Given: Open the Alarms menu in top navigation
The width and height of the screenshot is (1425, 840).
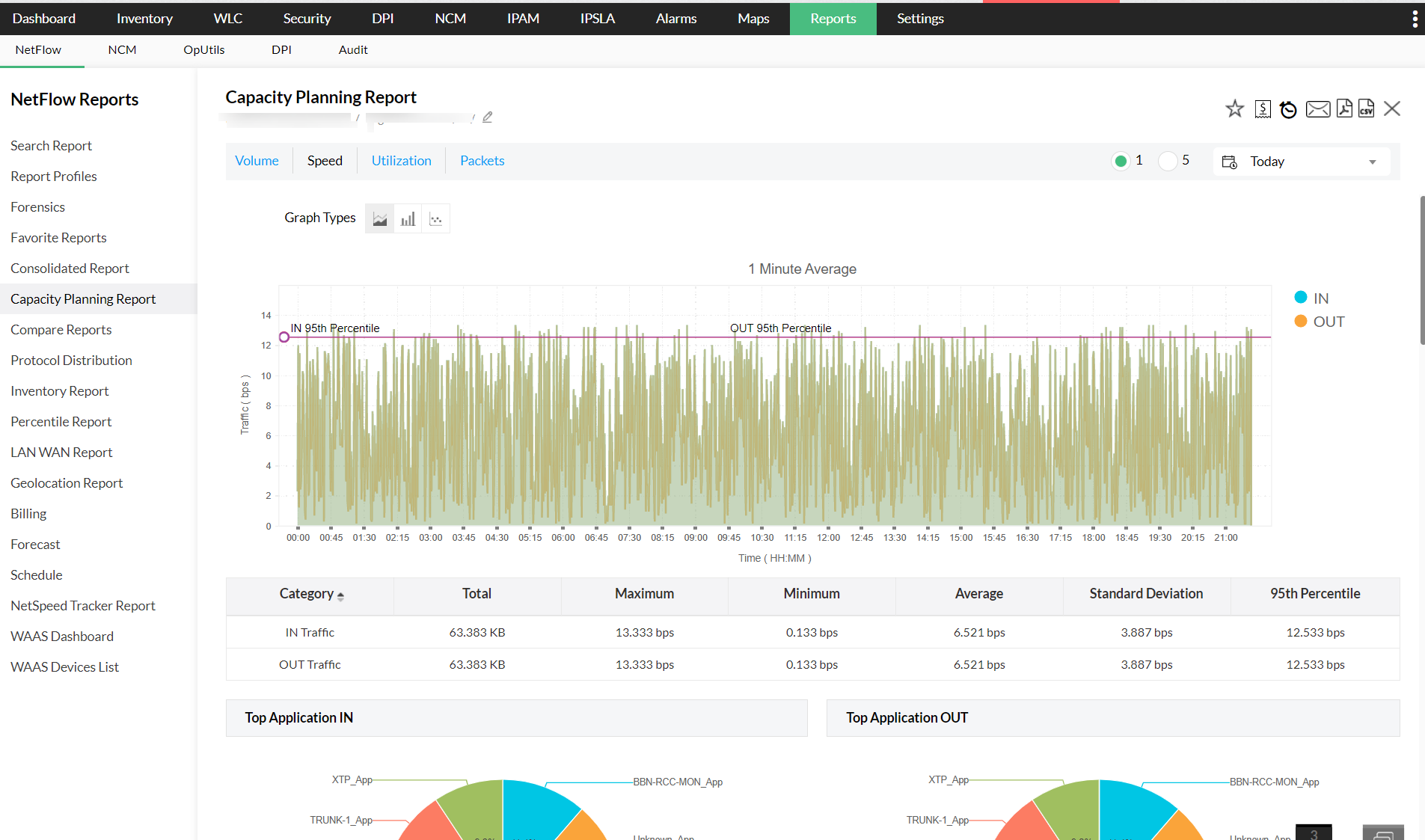Looking at the screenshot, I should 675,19.
